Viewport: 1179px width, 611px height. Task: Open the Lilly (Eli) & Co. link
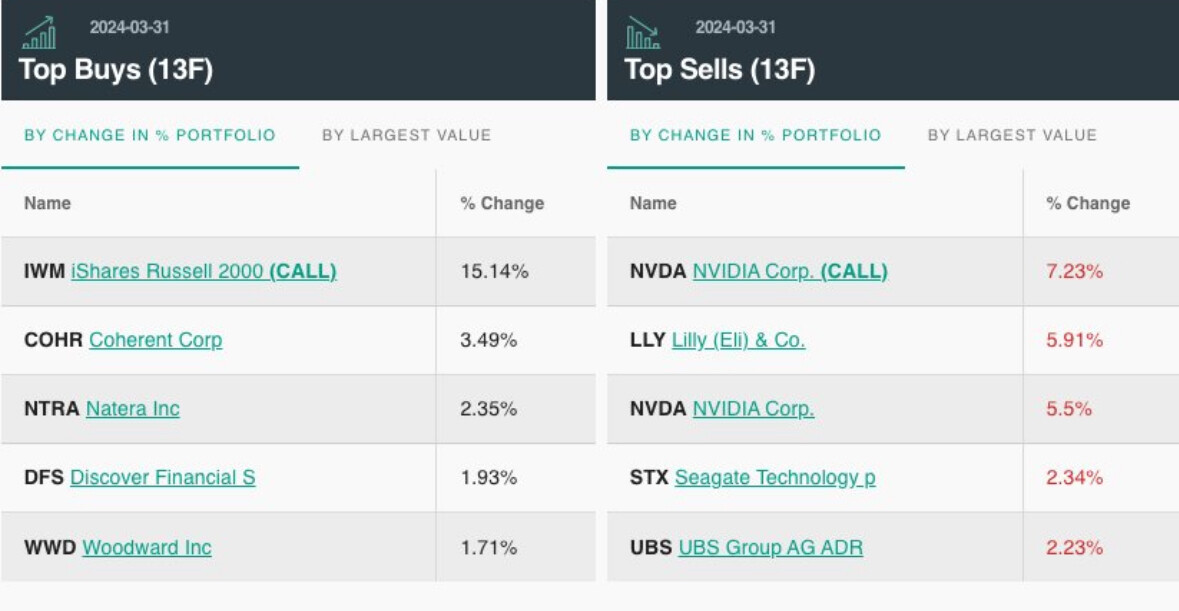coord(738,340)
